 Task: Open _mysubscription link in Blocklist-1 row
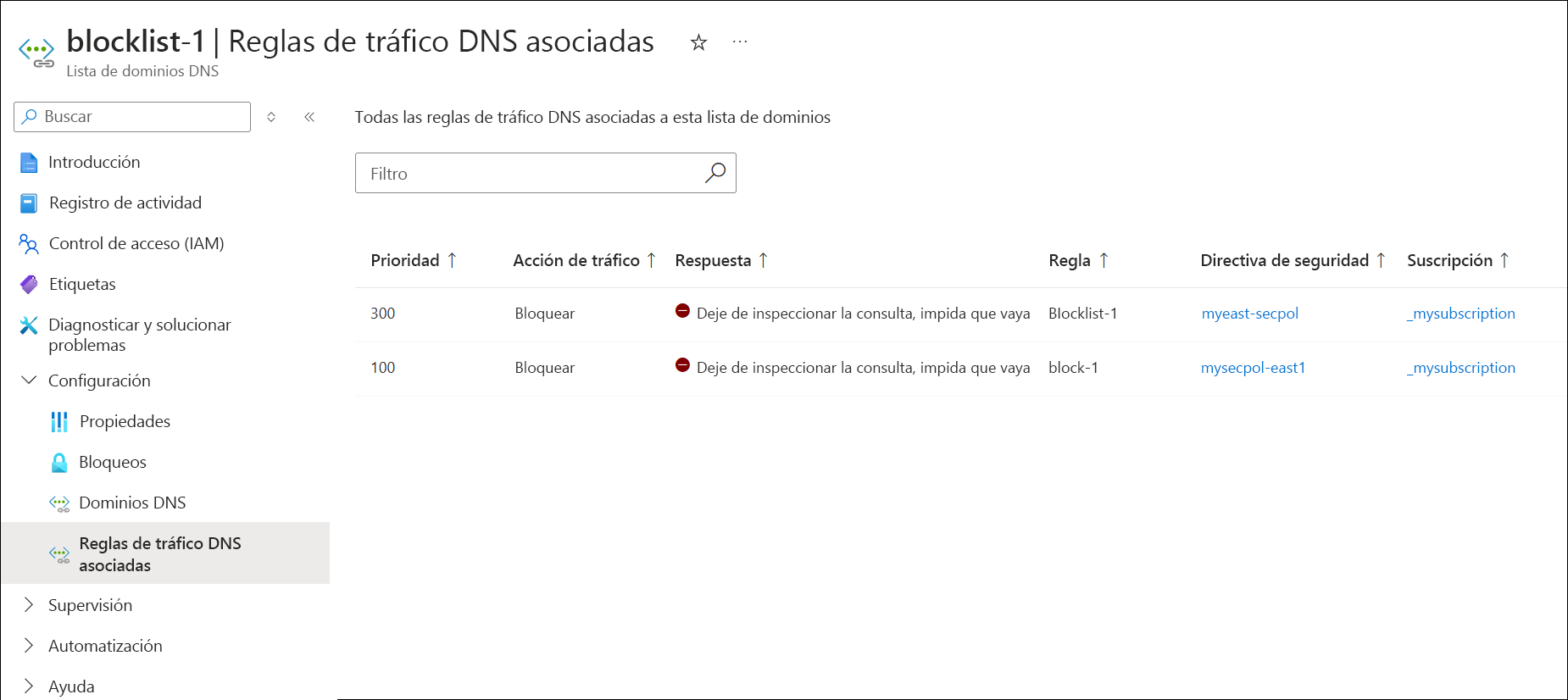pyautogui.click(x=1461, y=314)
